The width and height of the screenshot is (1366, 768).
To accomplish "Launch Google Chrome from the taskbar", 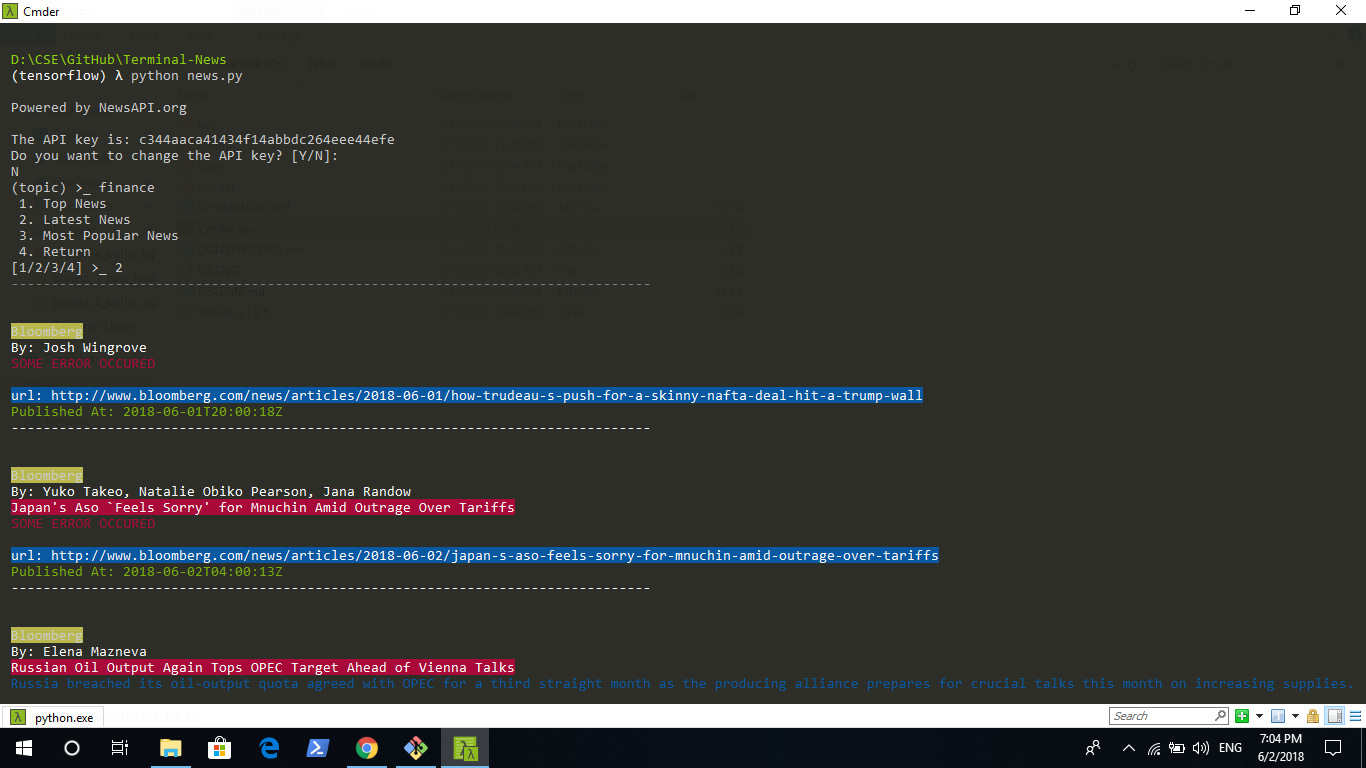I will click(367, 748).
